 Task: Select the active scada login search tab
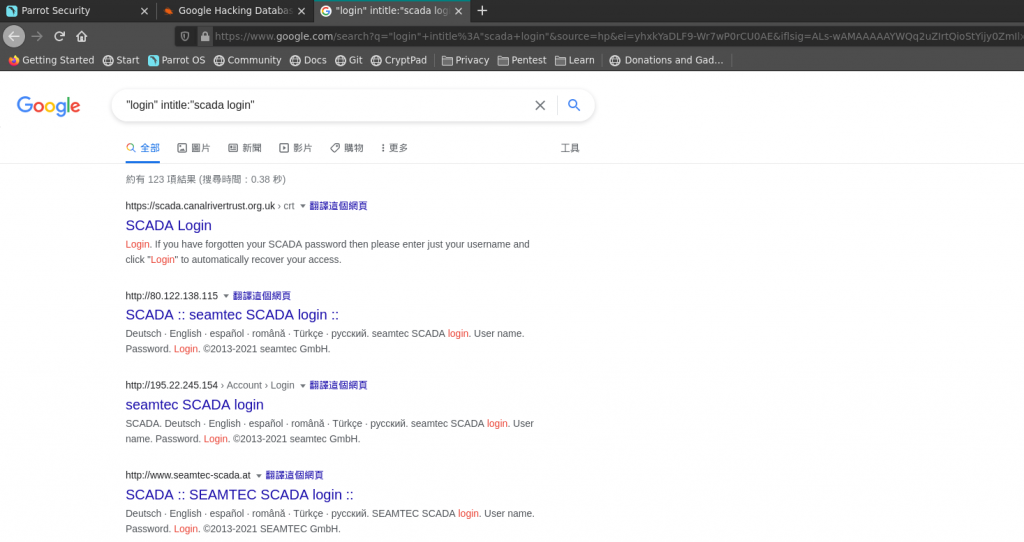coord(392,10)
